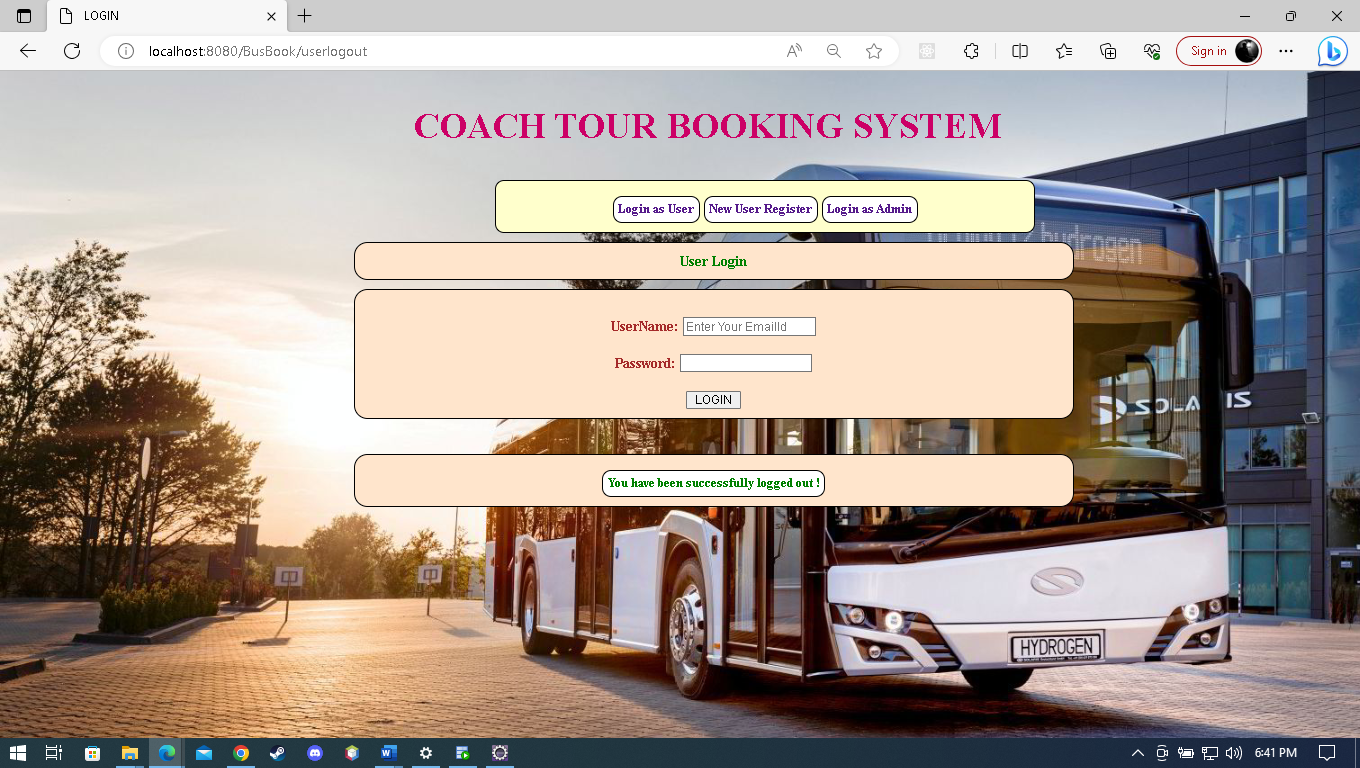Click the New User Register button
Image resolution: width=1360 pixels, height=768 pixels.
(x=760, y=209)
